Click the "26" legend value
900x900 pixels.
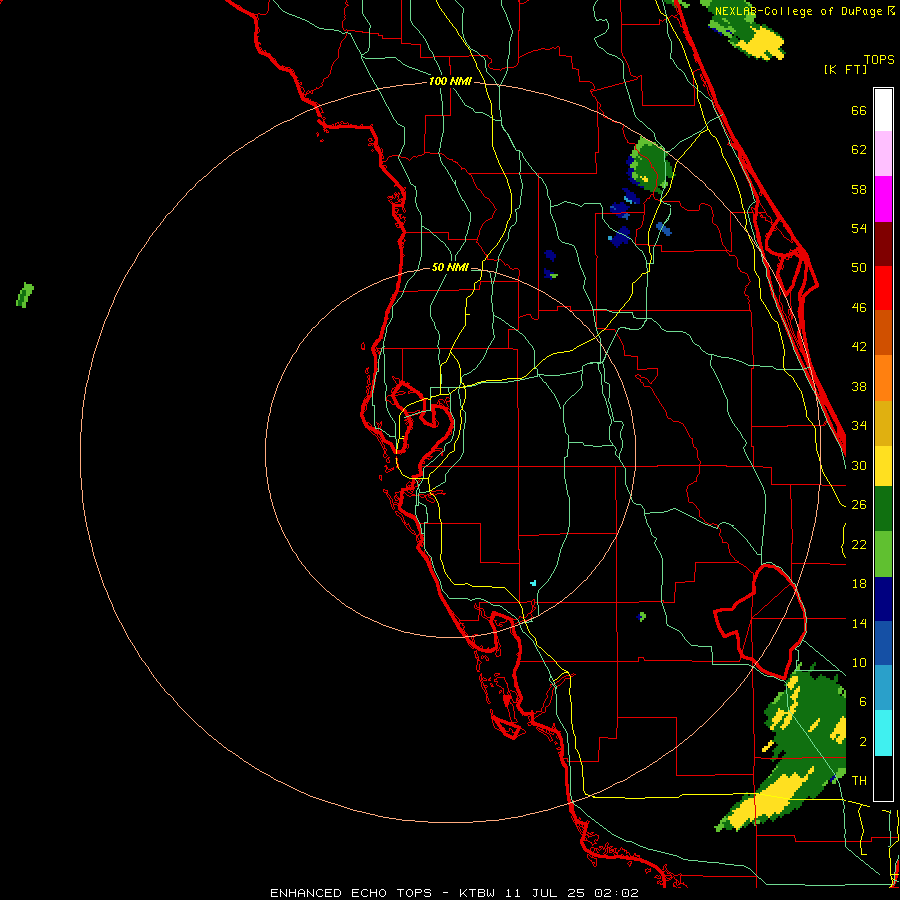(x=859, y=505)
